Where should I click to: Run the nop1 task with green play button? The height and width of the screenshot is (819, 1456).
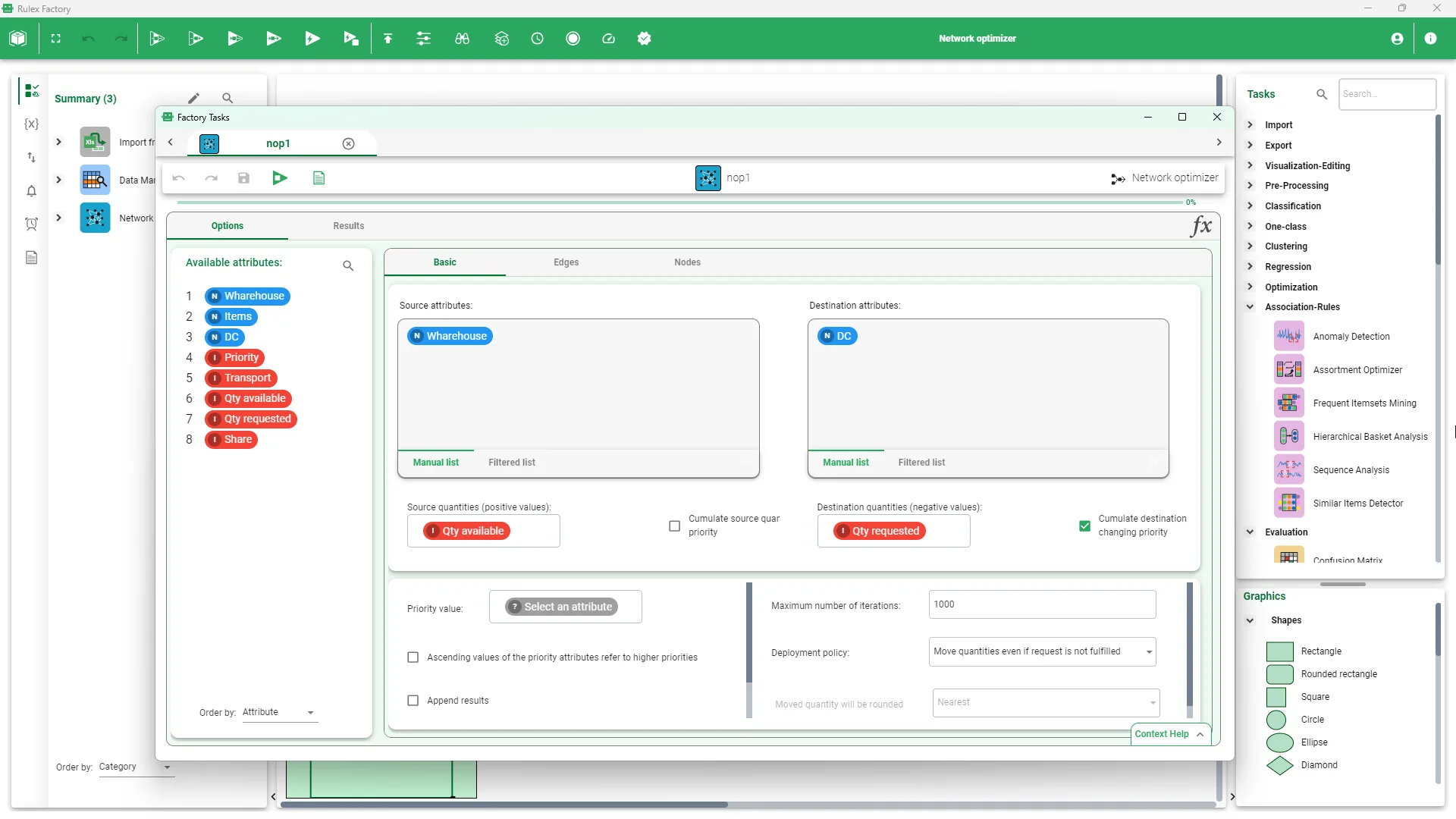coord(280,178)
